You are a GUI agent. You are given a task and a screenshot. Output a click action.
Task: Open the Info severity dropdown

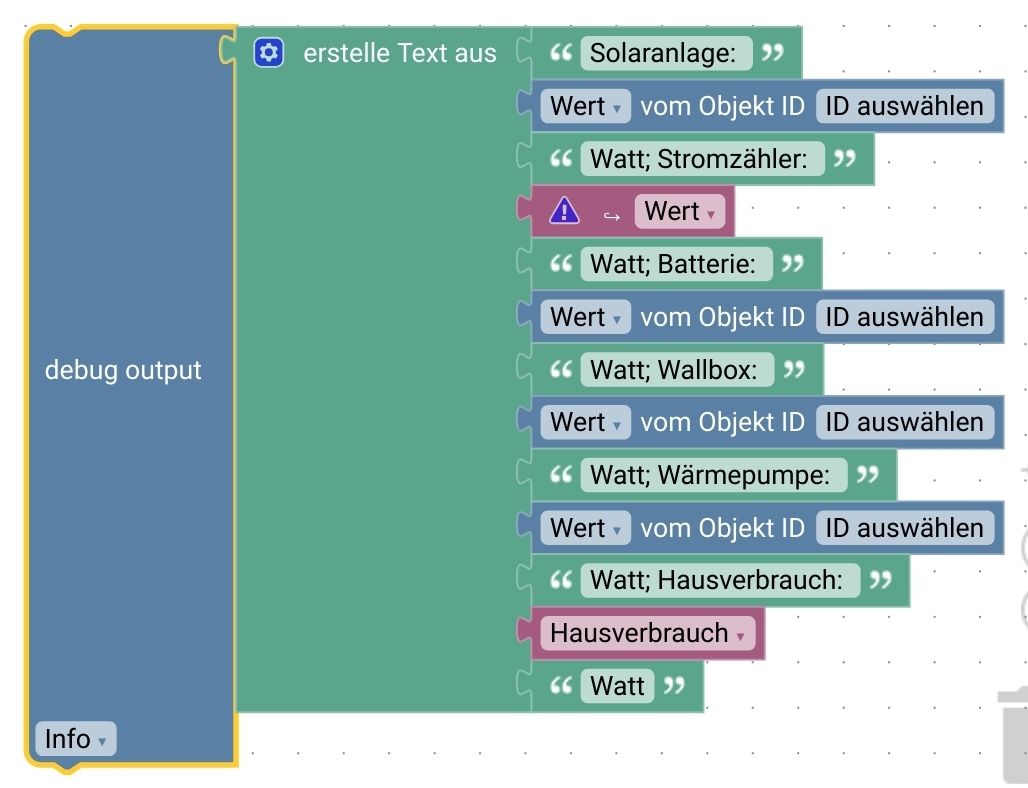pos(75,739)
